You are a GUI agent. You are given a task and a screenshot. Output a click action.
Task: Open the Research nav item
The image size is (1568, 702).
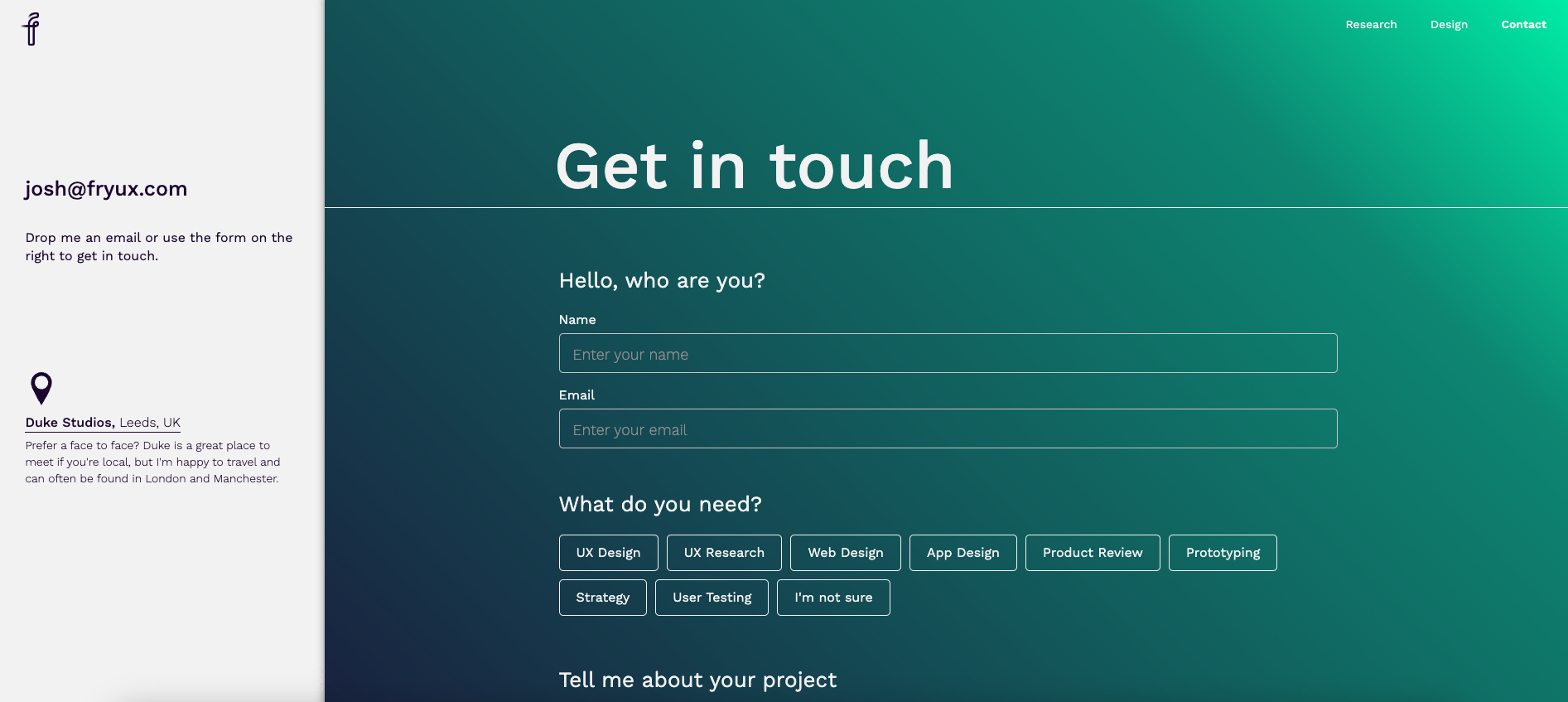[x=1371, y=25]
